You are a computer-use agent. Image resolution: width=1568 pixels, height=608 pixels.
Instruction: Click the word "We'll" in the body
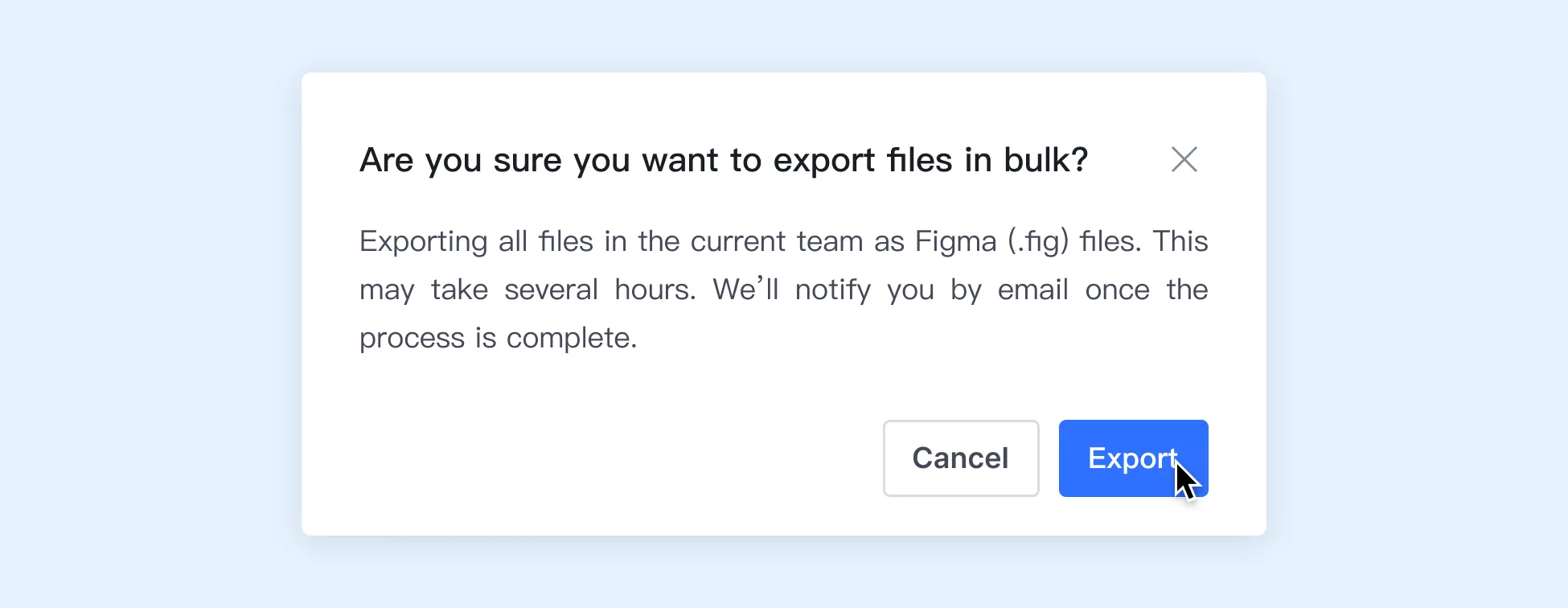pos(745,290)
